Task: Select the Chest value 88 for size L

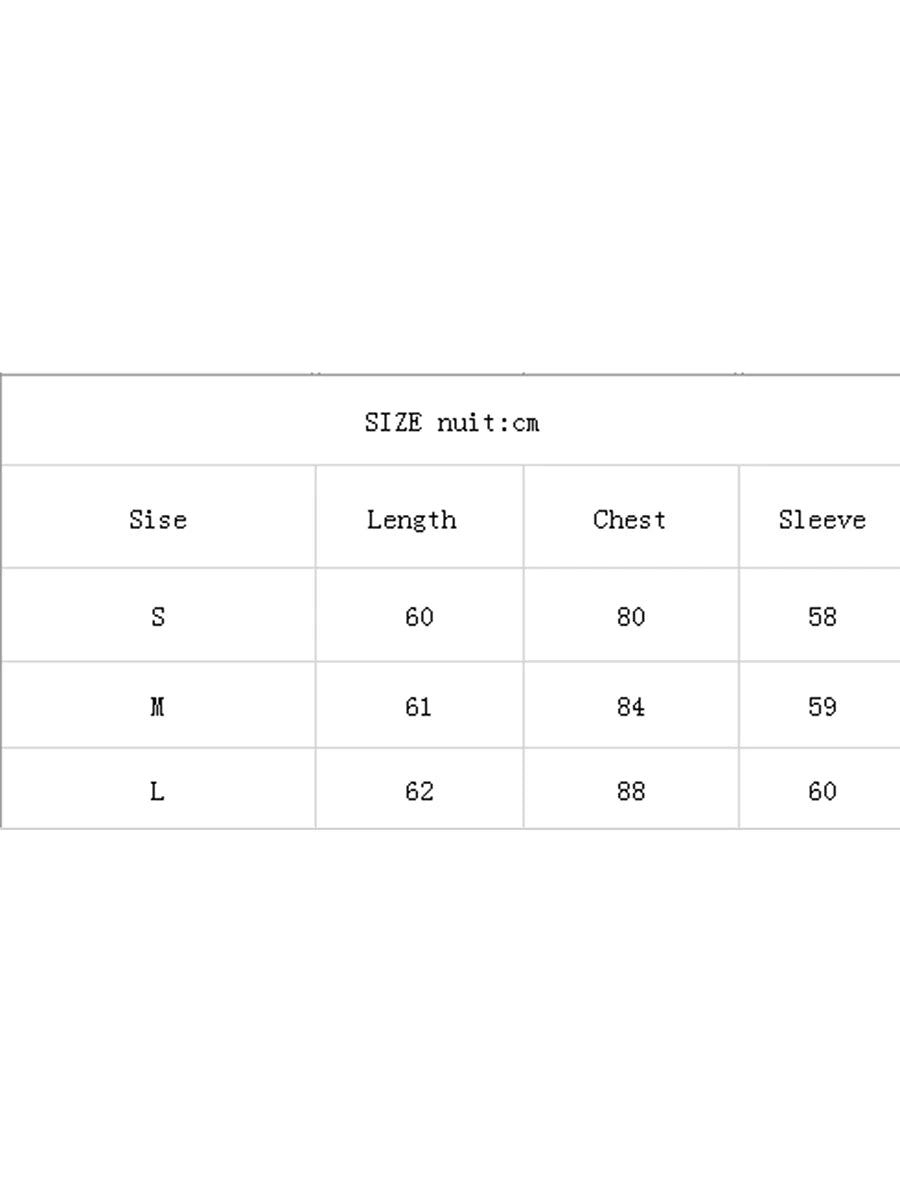Action: tap(631, 791)
